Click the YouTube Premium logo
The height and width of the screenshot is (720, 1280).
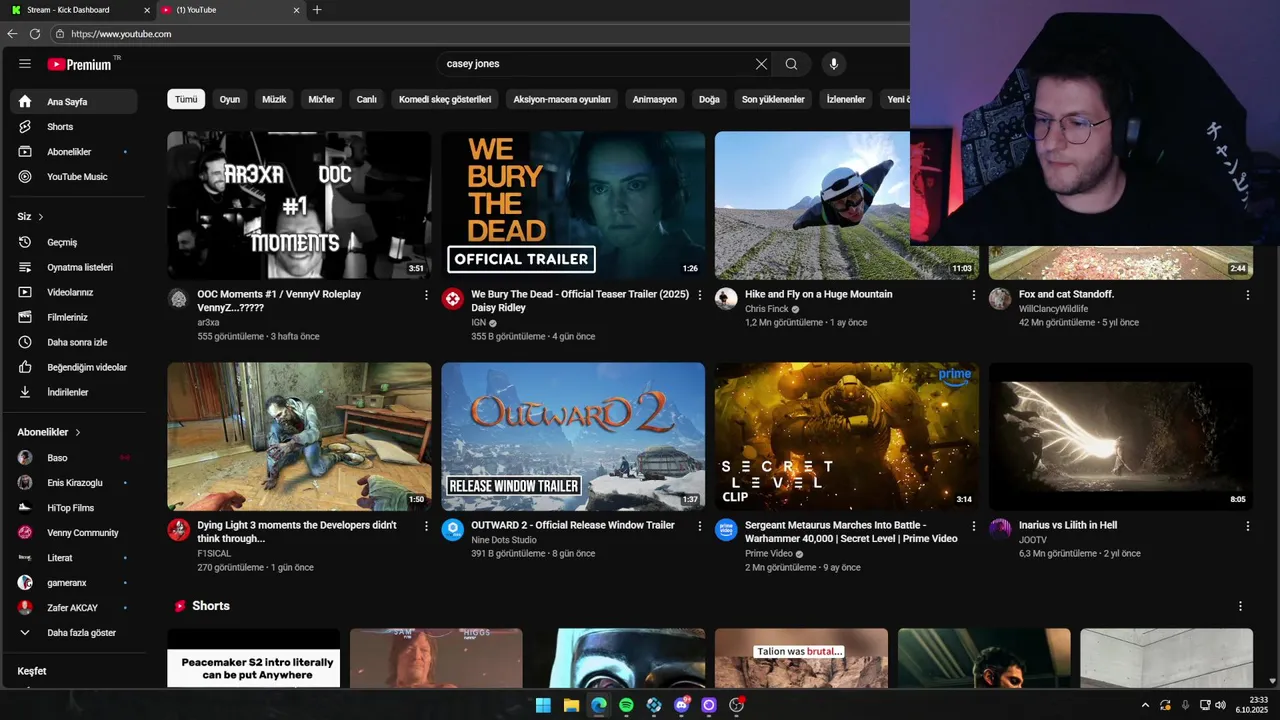click(80, 64)
